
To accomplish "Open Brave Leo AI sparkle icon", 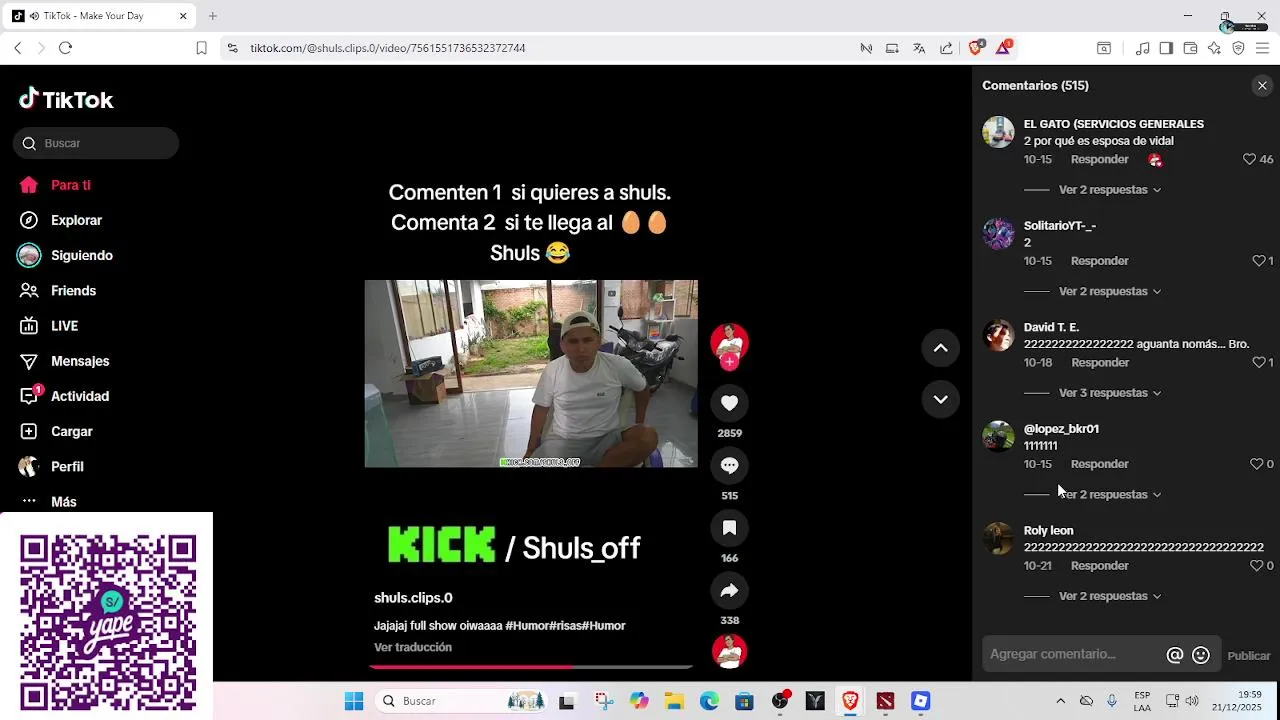I will (x=1214, y=48).
